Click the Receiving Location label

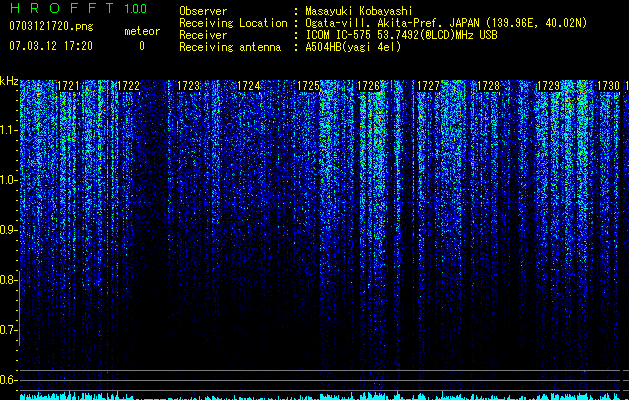(x=233, y=23)
